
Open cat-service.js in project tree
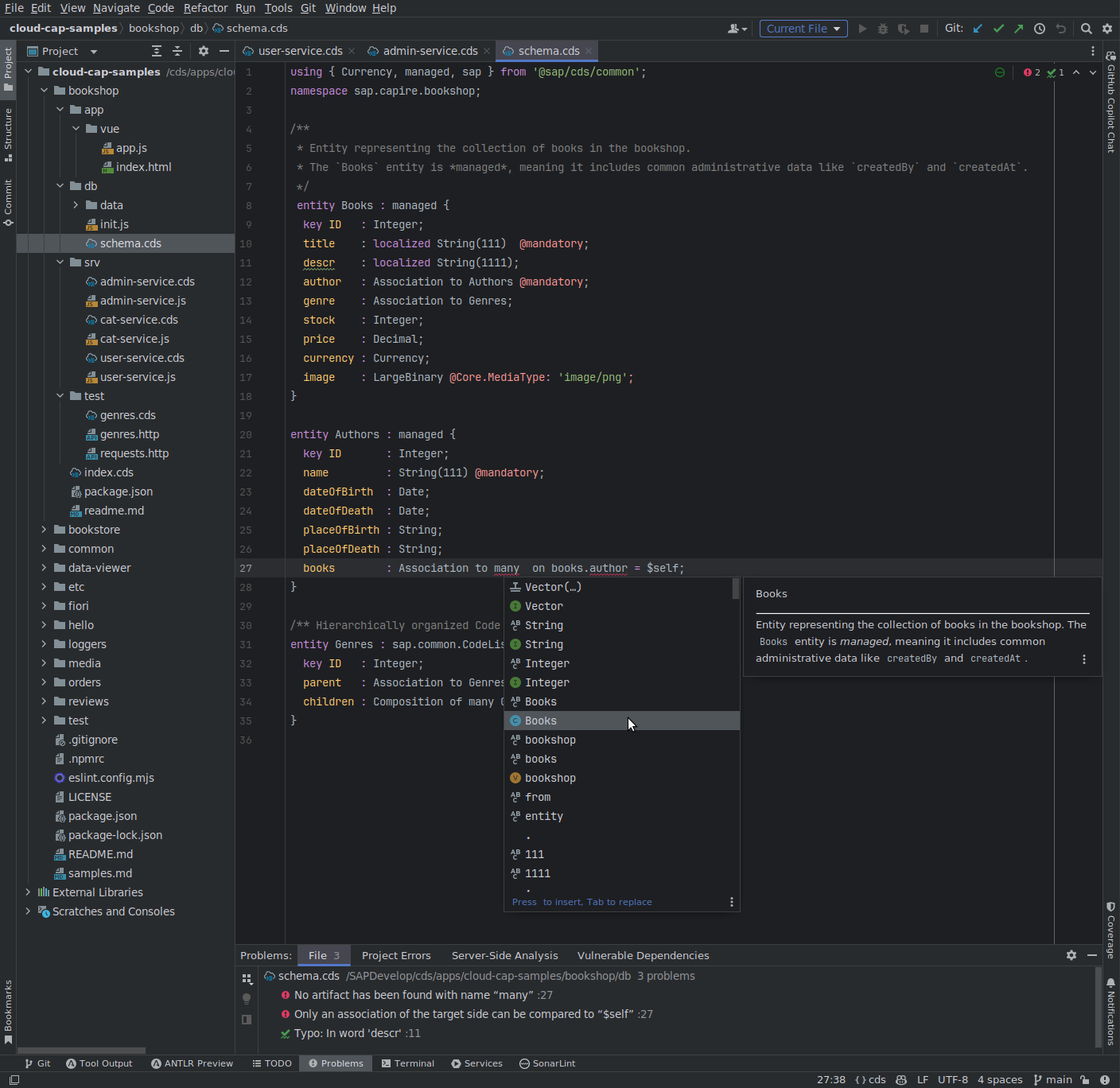[x=134, y=339]
